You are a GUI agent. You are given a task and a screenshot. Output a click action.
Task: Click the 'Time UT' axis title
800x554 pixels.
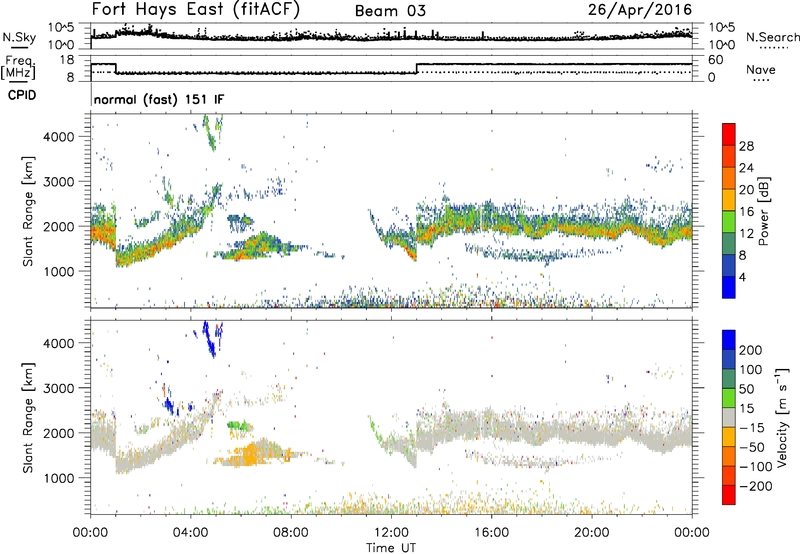(x=391, y=548)
